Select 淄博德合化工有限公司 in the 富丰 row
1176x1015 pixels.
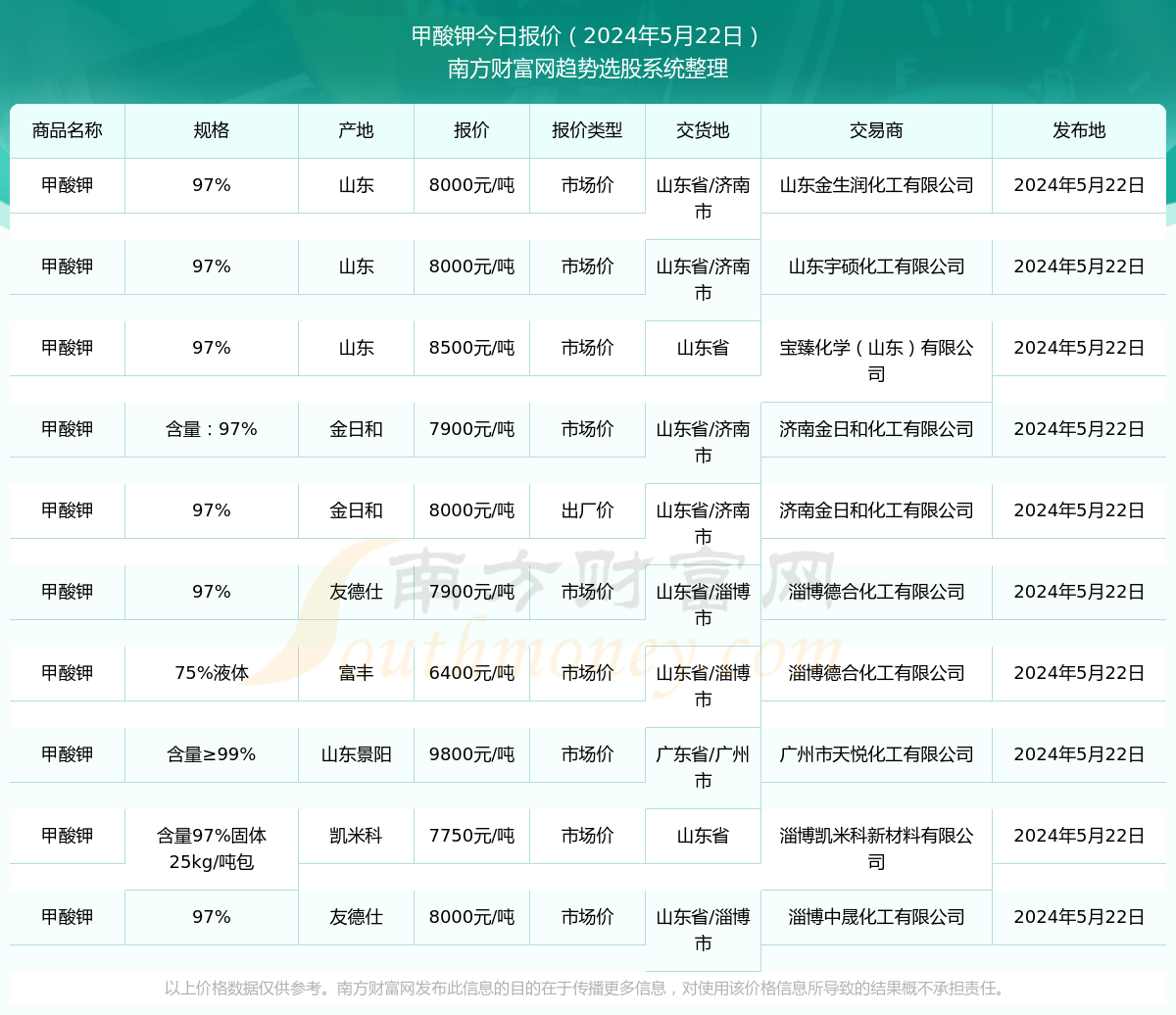[876, 673]
